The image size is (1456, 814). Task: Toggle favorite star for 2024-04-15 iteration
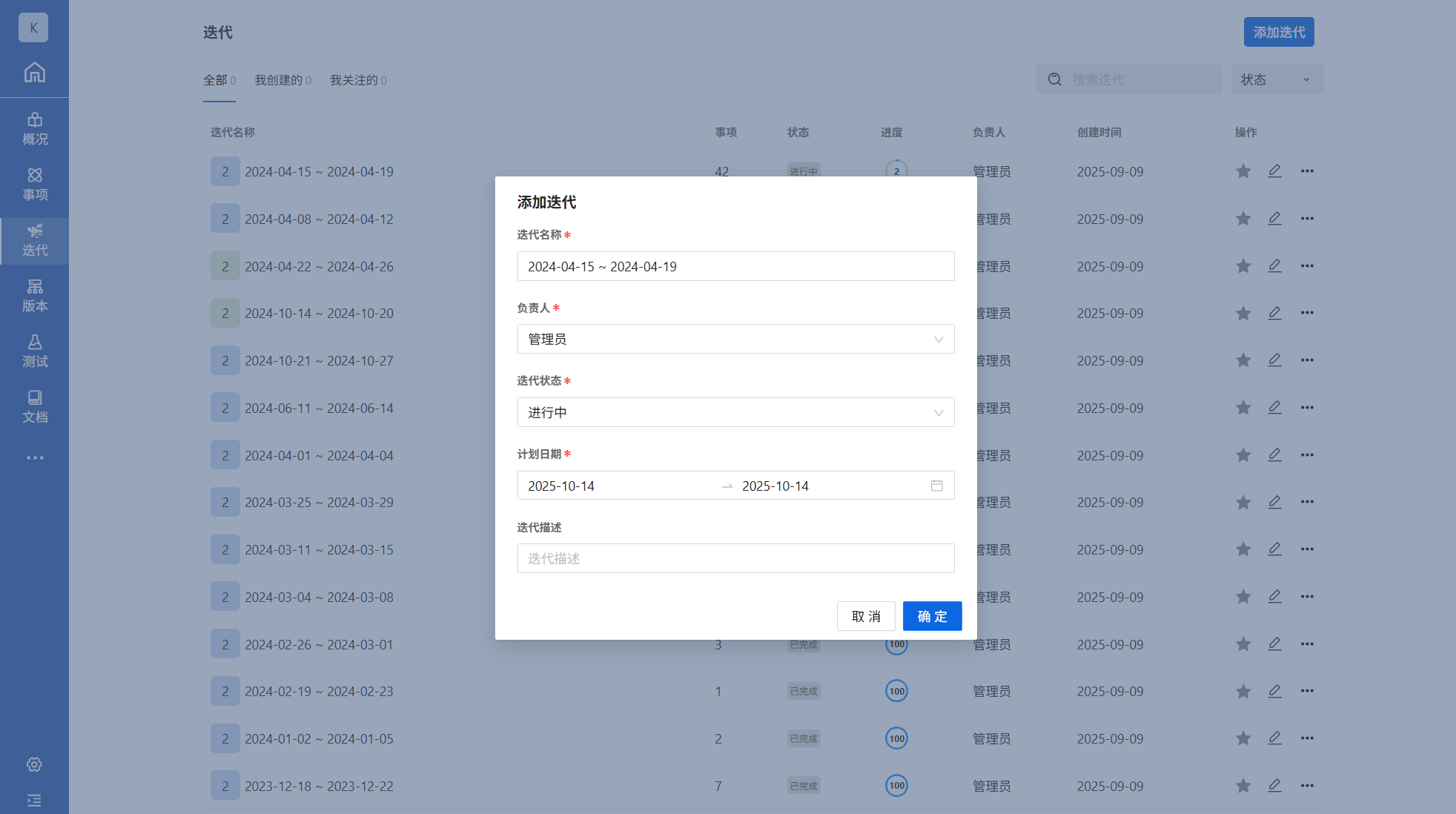pos(1243,171)
